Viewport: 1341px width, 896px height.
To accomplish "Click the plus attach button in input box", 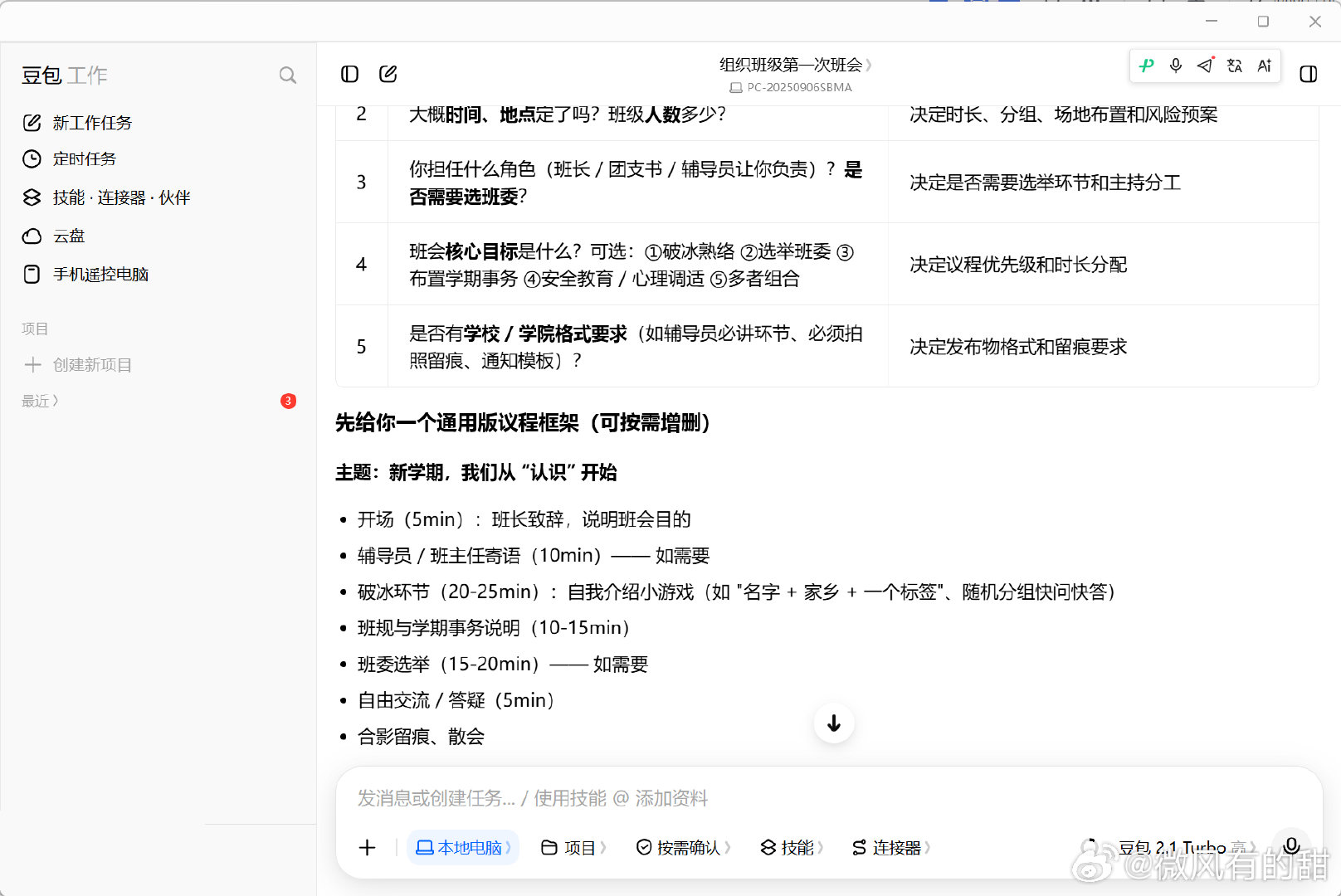I will pos(367,847).
